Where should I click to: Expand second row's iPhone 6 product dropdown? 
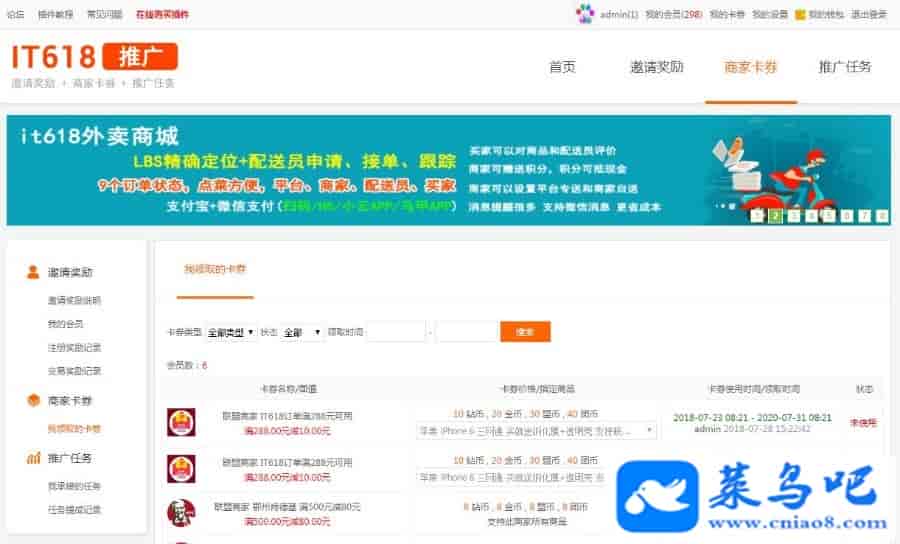pos(511,477)
